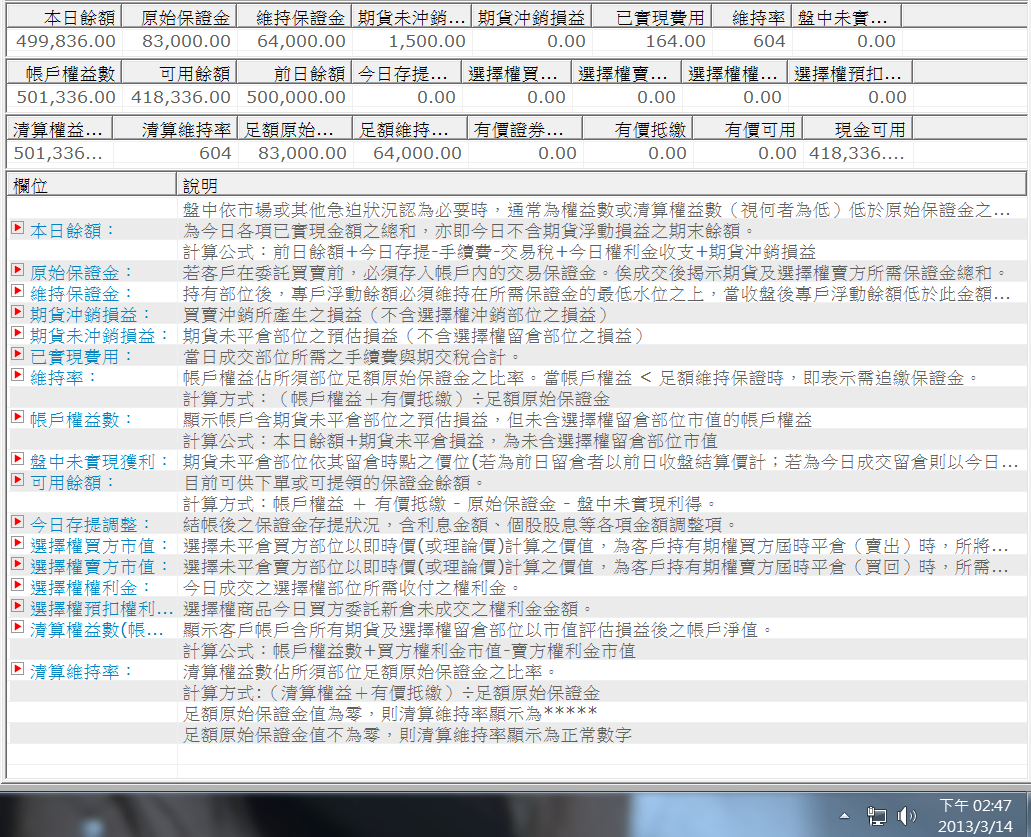Open the network icon in system tray

(x=876, y=816)
